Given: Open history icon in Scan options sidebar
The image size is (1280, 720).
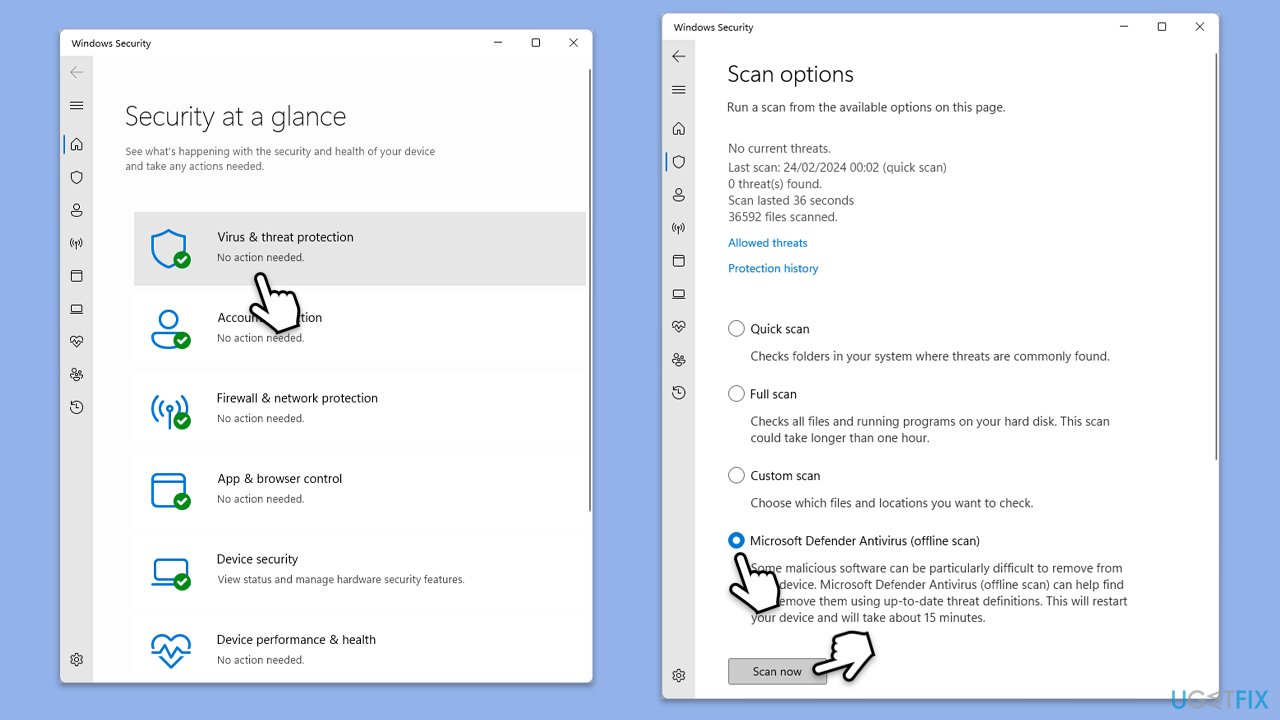Looking at the screenshot, I should tap(679, 393).
